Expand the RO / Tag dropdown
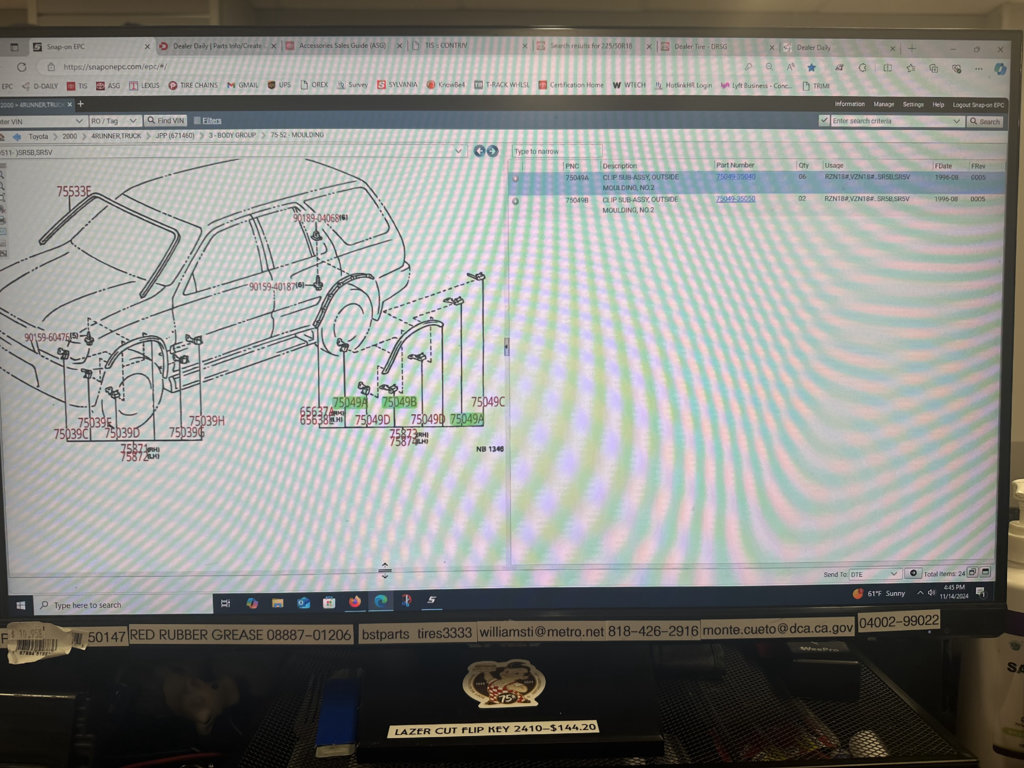Viewport: 1024px width, 768px height. [133, 121]
